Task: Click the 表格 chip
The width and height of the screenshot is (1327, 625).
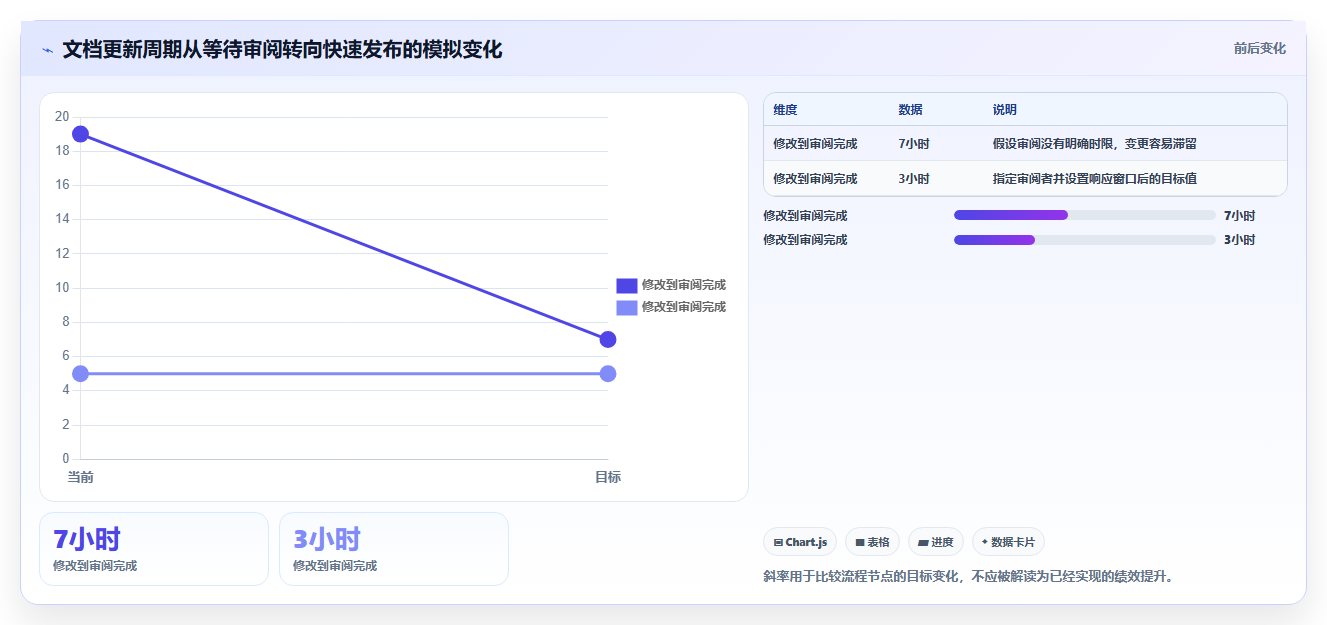Action: point(872,542)
